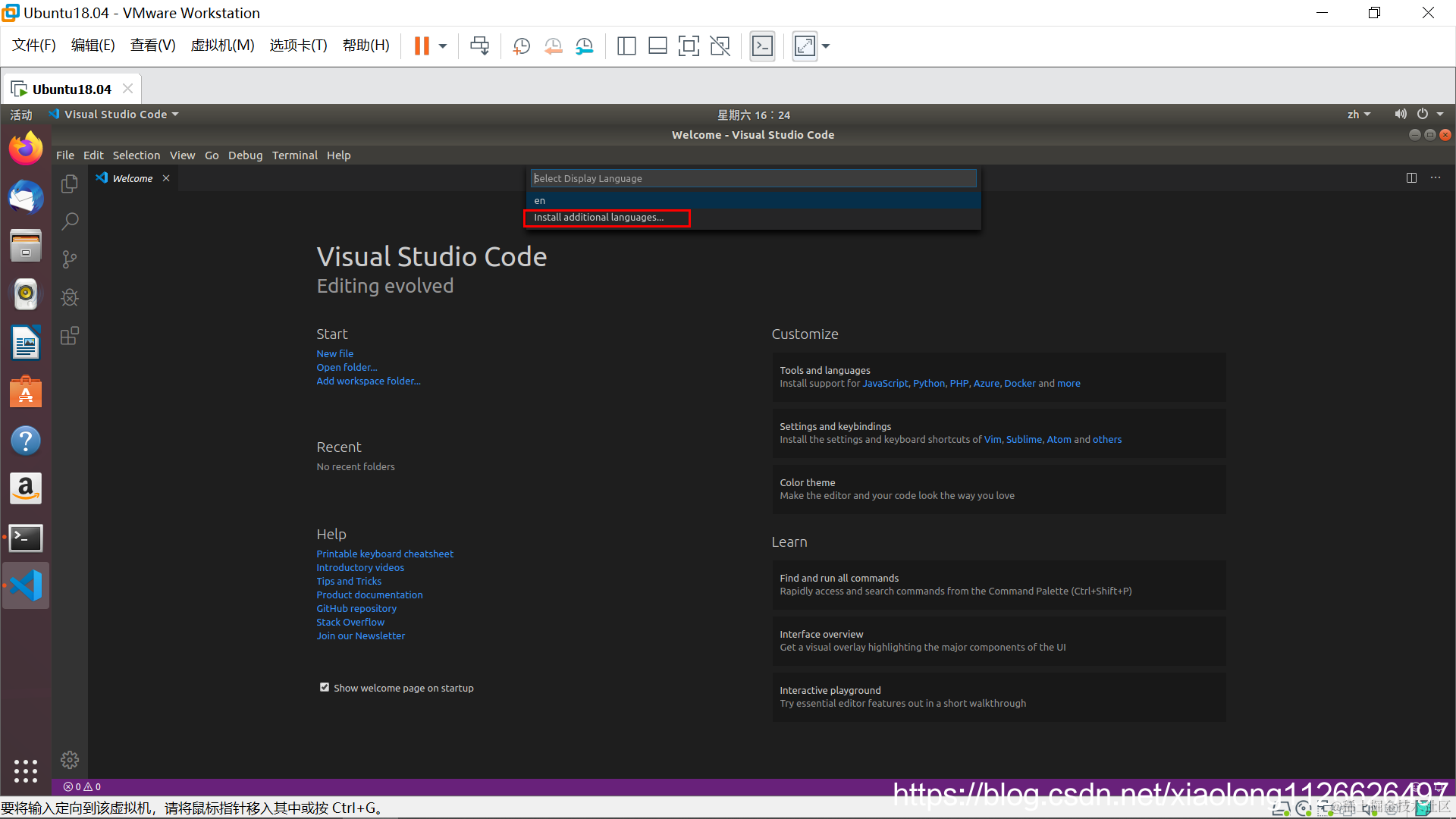The width and height of the screenshot is (1456, 819).
Task: Click the Manage gear icon
Action: (x=70, y=760)
